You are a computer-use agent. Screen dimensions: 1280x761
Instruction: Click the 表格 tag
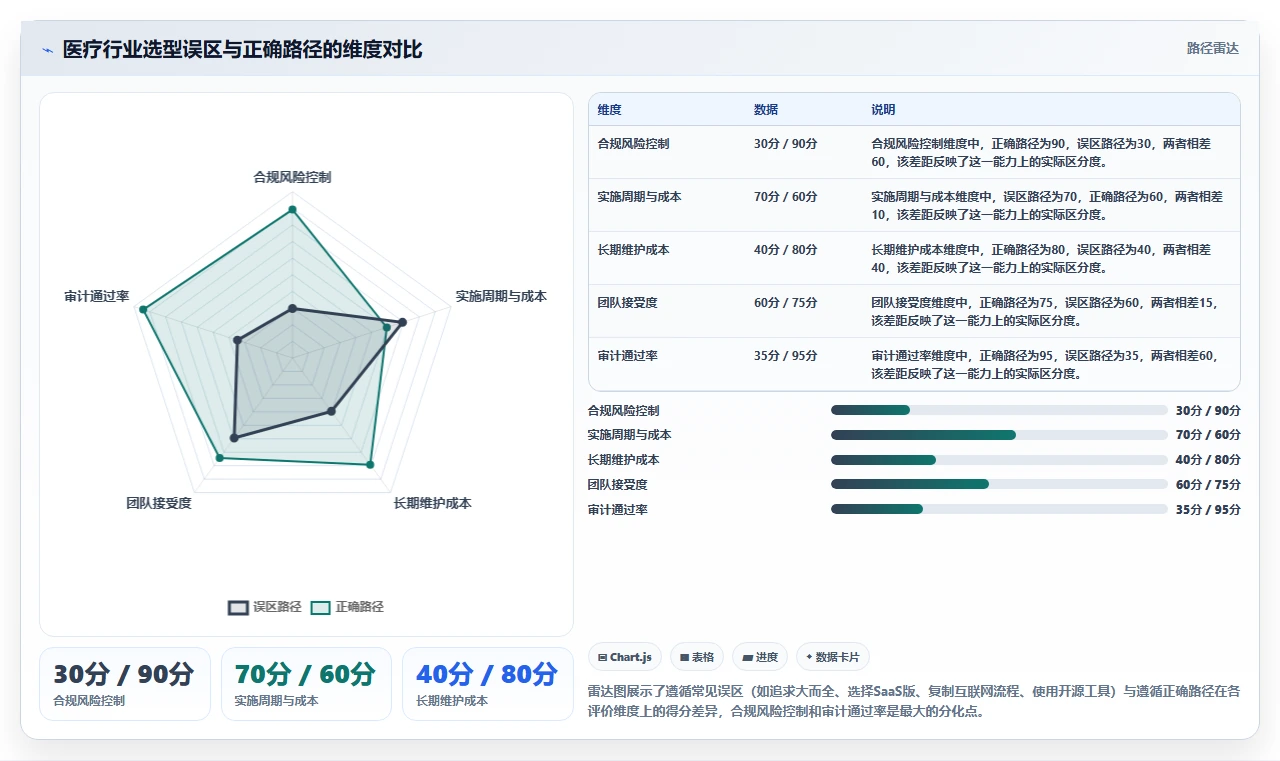(697, 657)
